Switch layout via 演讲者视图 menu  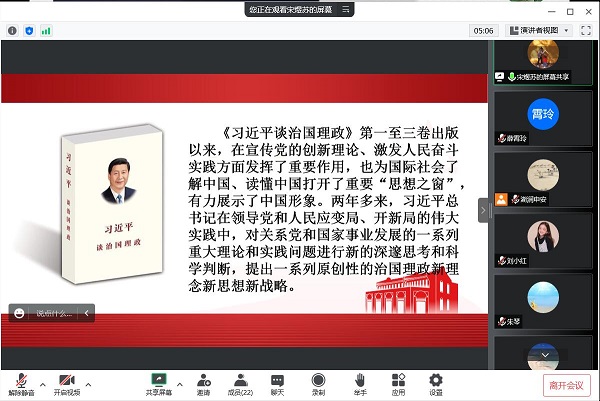[540, 31]
